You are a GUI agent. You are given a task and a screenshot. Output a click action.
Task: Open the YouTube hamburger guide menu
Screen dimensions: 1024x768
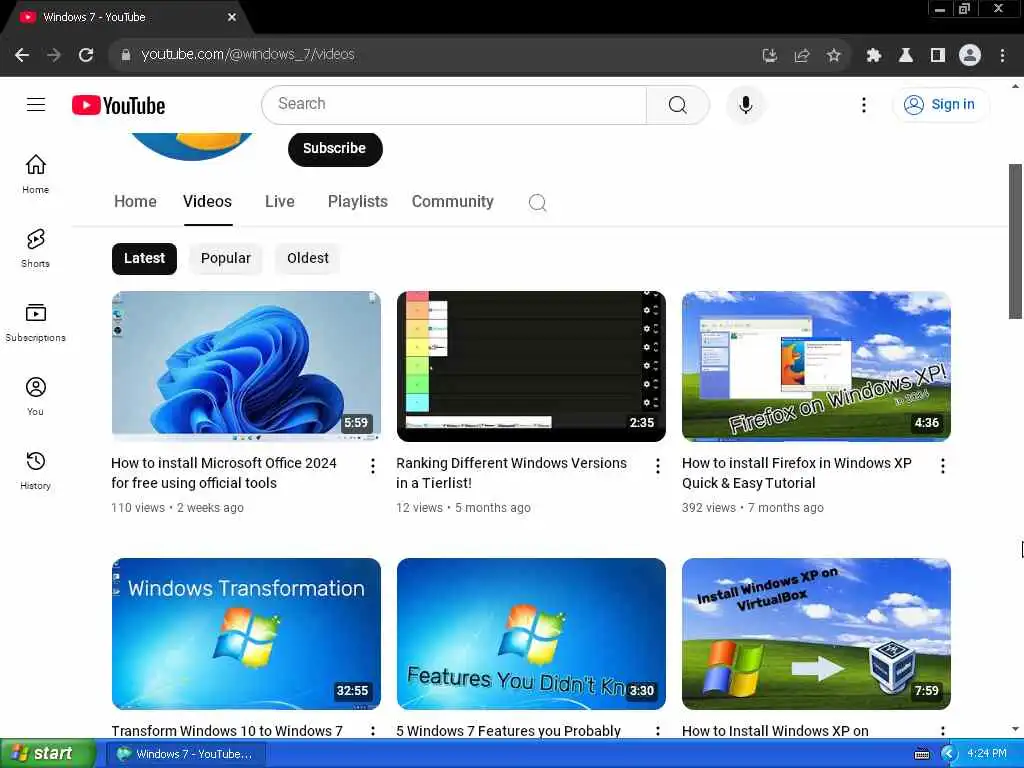[36, 104]
